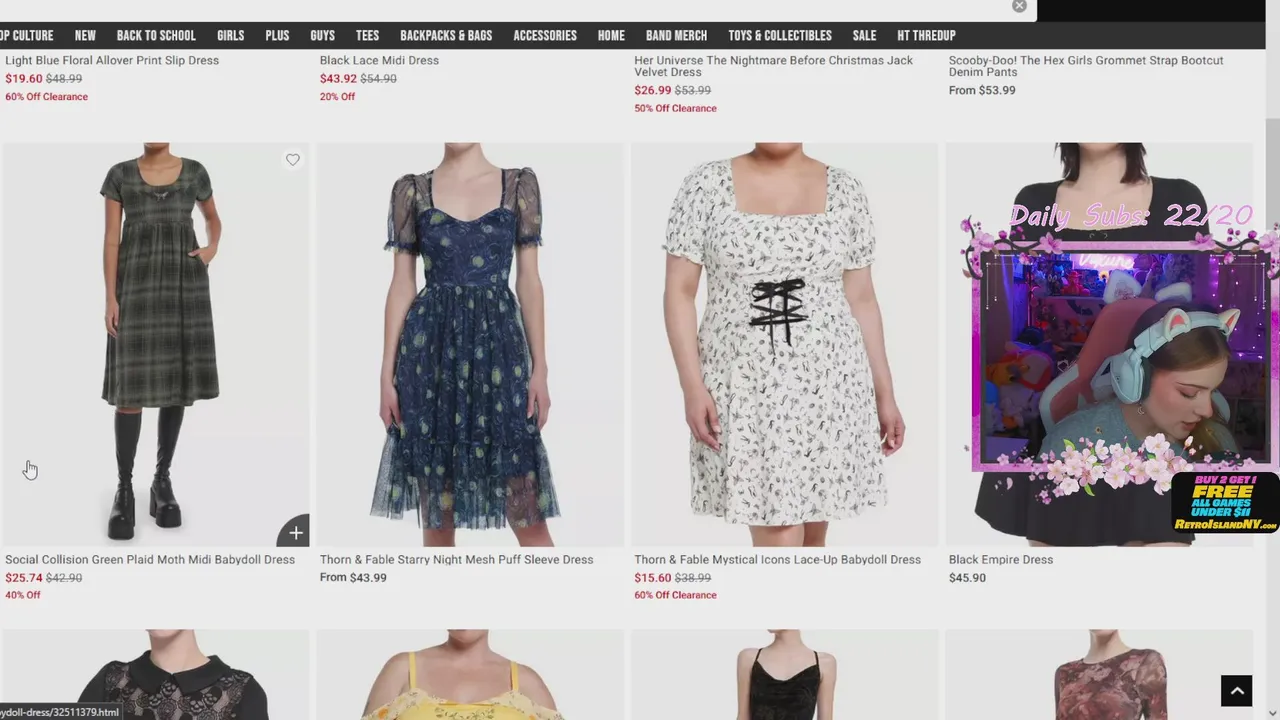Click the $43.92 sale price

tap(338, 79)
